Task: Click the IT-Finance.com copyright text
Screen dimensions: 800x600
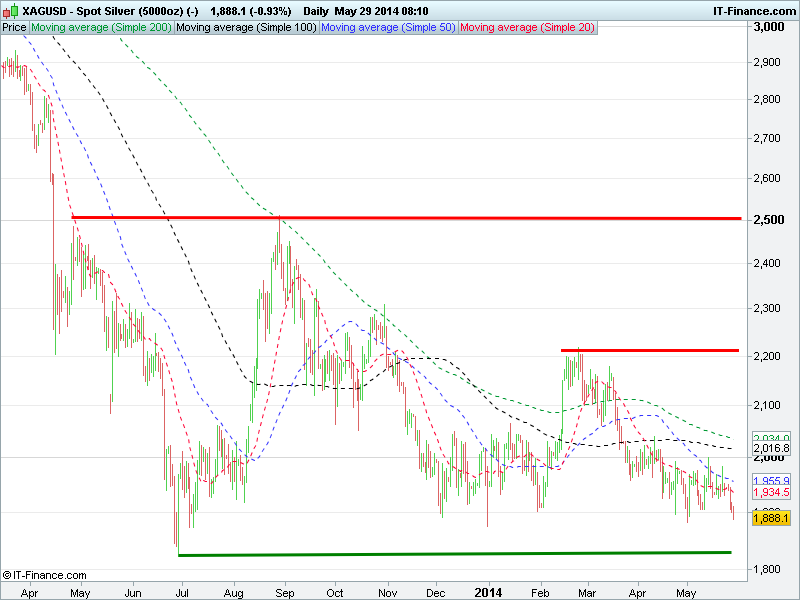Action: [x=45, y=575]
